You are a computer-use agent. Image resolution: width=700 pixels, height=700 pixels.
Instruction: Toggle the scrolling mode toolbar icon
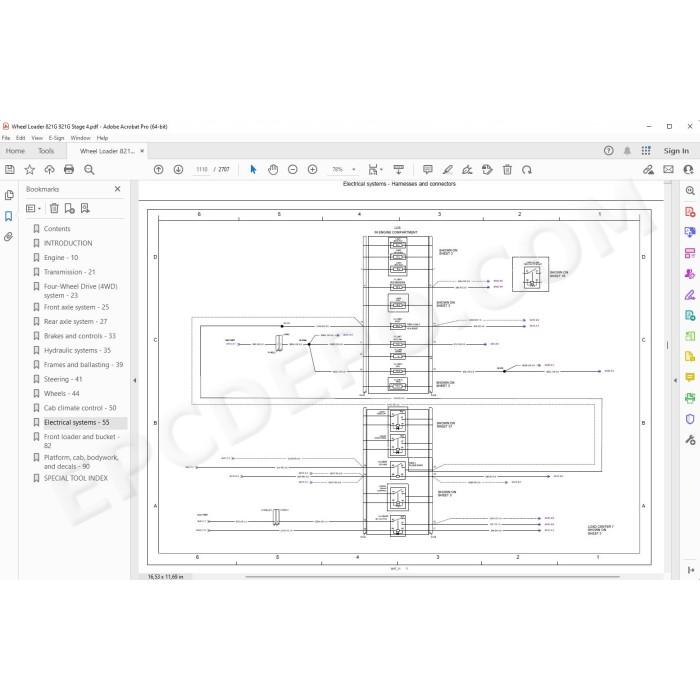398,170
